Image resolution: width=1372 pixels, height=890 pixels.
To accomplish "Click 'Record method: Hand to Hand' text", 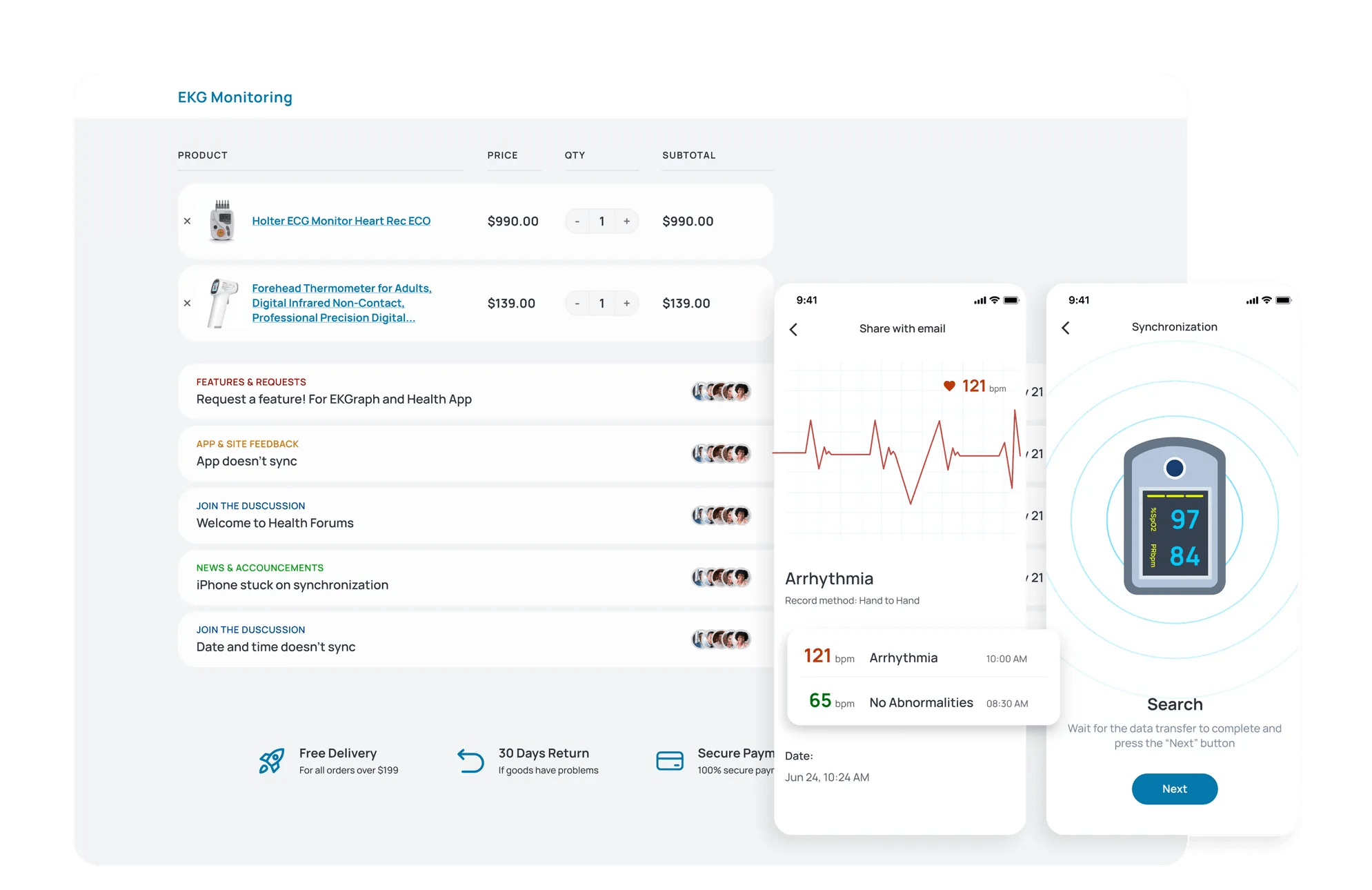I will (852, 601).
